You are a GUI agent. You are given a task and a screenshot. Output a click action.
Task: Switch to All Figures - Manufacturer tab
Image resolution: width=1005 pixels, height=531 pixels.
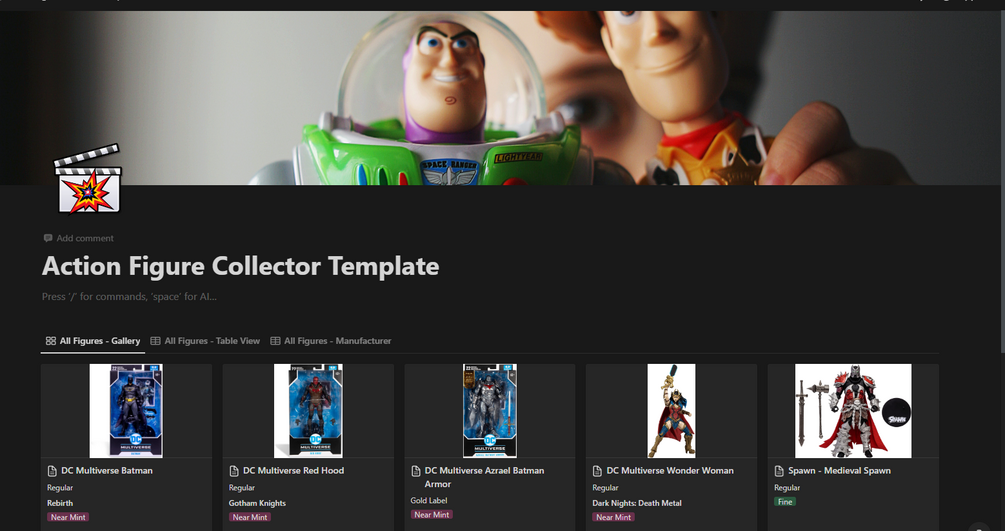click(x=331, y=341)
